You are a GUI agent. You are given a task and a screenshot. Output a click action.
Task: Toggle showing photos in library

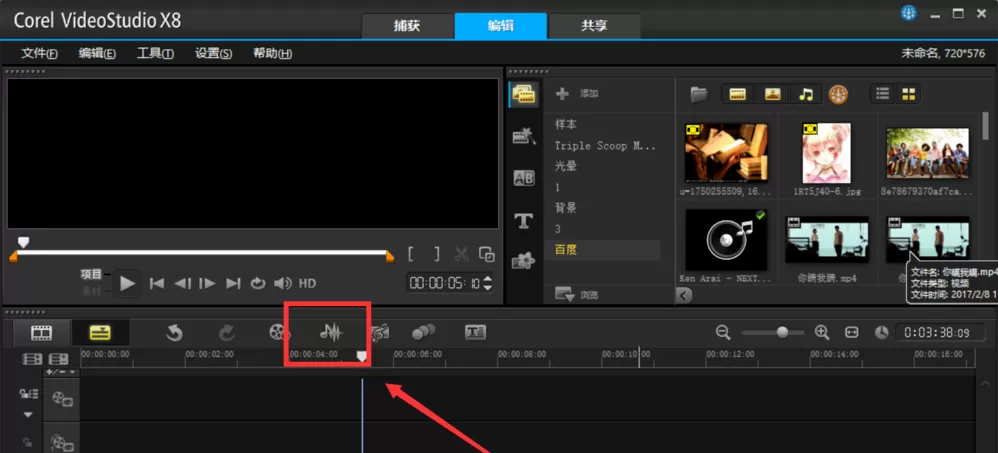[773, 94]
